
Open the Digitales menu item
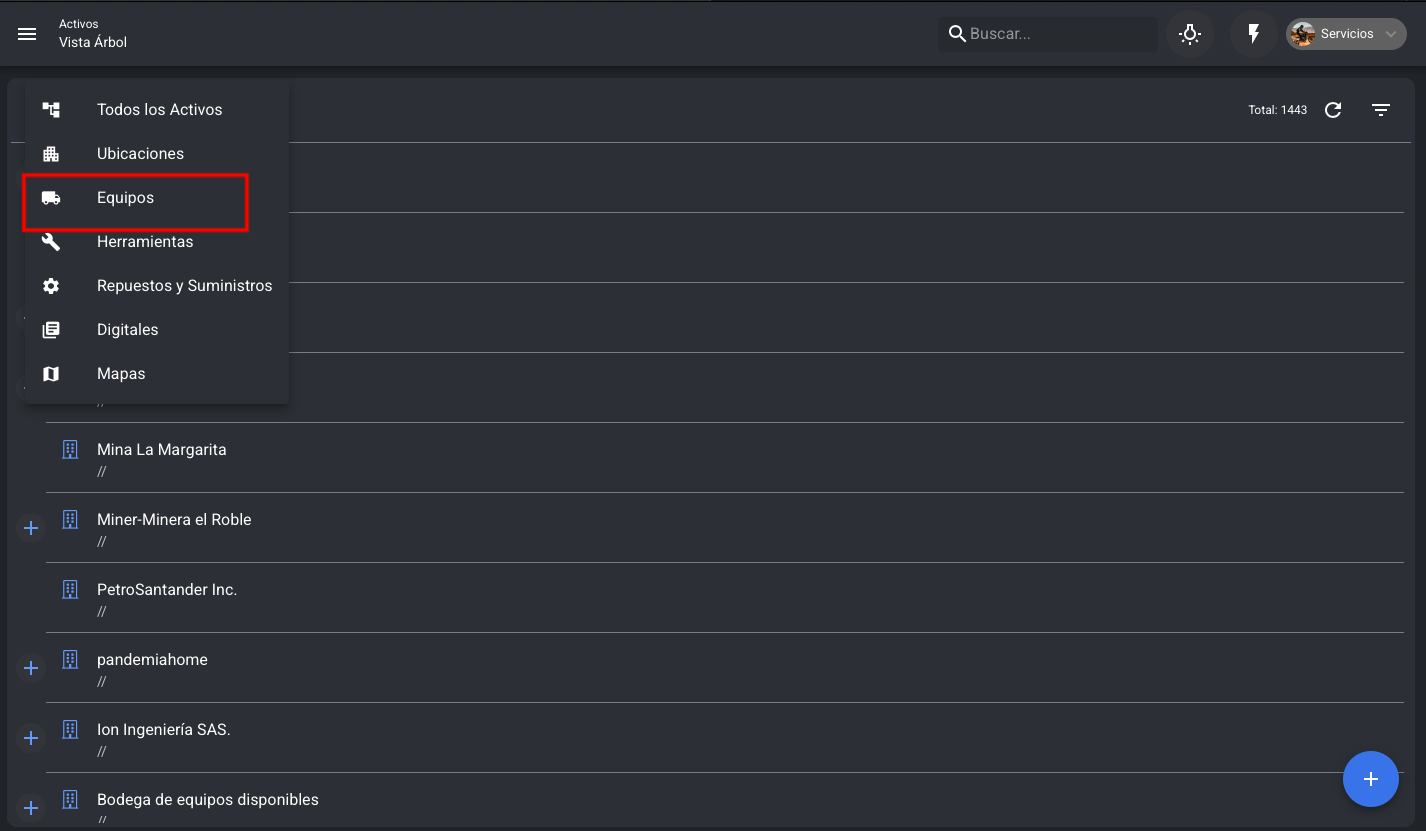(127, 330)
